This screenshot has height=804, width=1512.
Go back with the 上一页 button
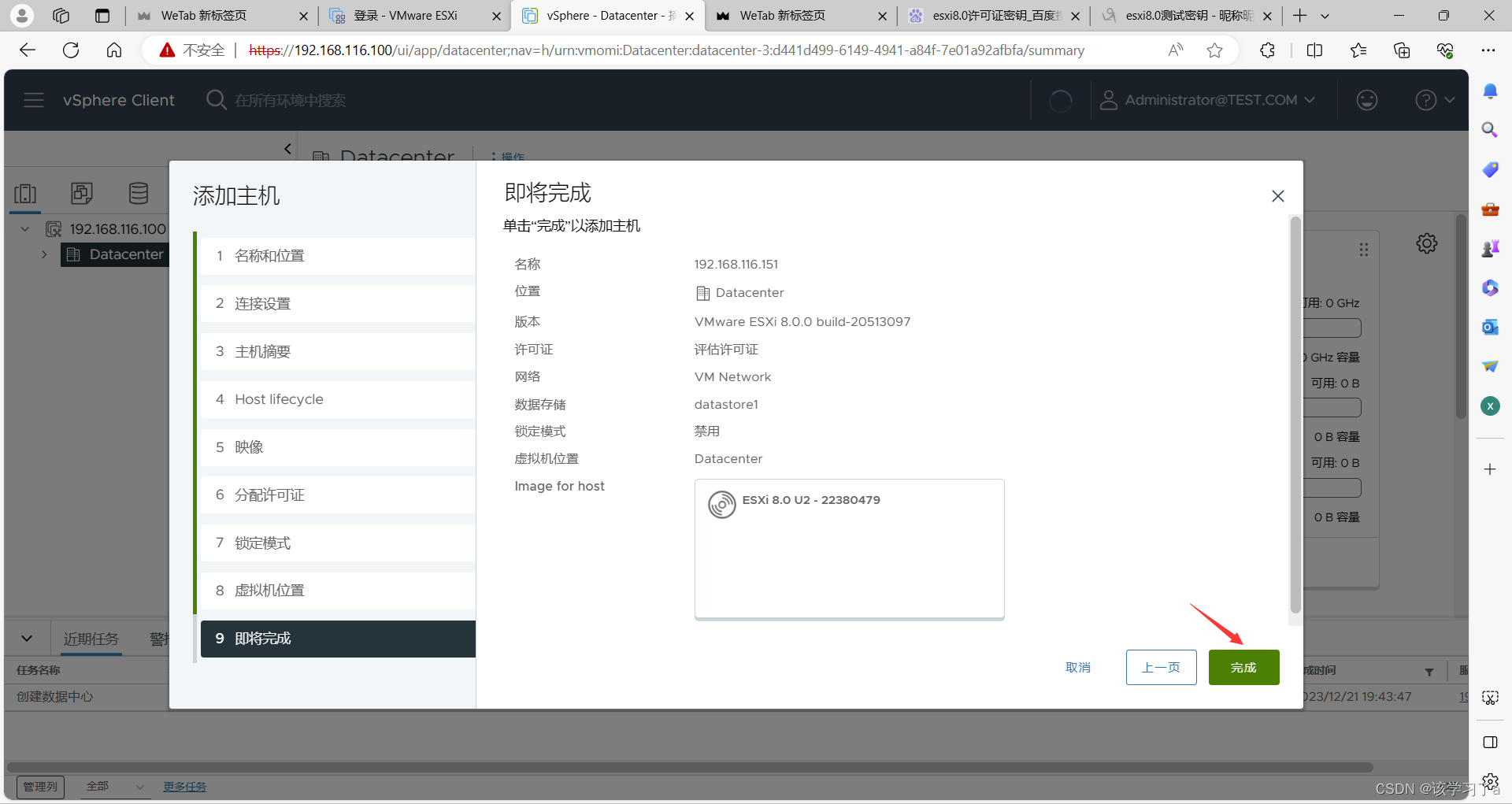pyautogui.click(x=1161, y=667)
